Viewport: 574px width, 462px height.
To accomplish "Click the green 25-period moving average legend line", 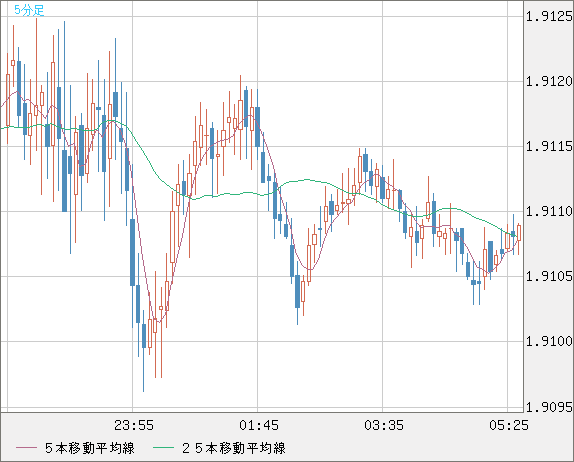I will pyautogui.click(x=163, y=448).
